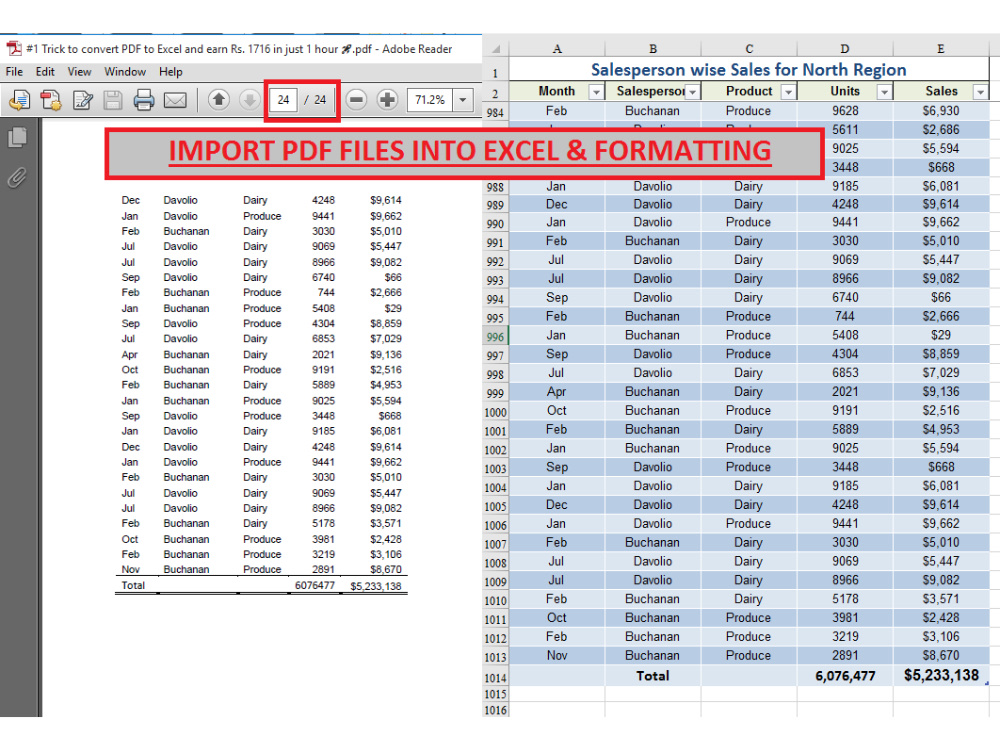
Task: Click the 'Total' cell in Excel row 1014
Action: tap(653, 676)
